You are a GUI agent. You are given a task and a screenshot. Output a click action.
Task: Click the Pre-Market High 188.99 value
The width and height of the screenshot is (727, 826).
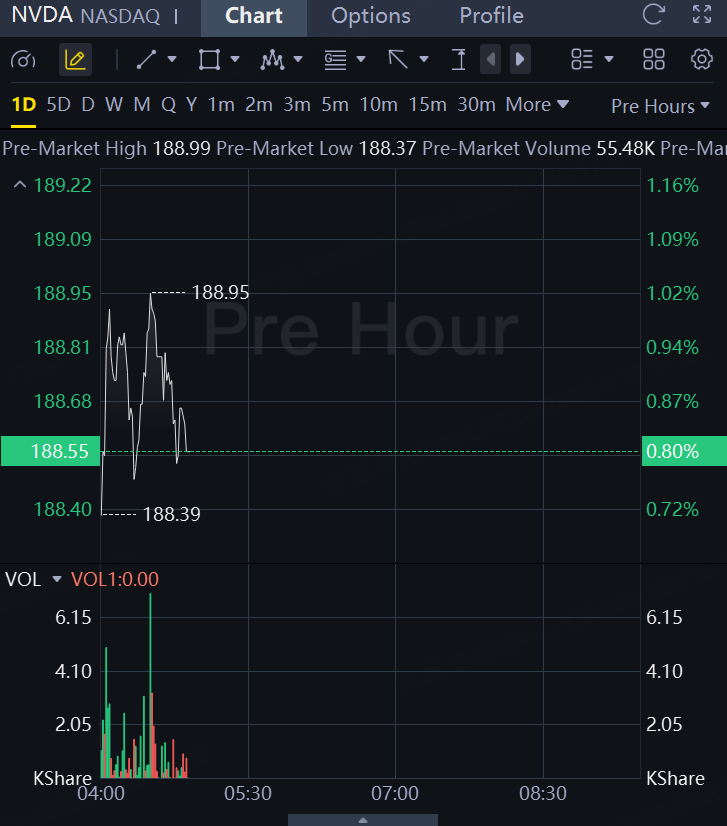click(182, 149)
